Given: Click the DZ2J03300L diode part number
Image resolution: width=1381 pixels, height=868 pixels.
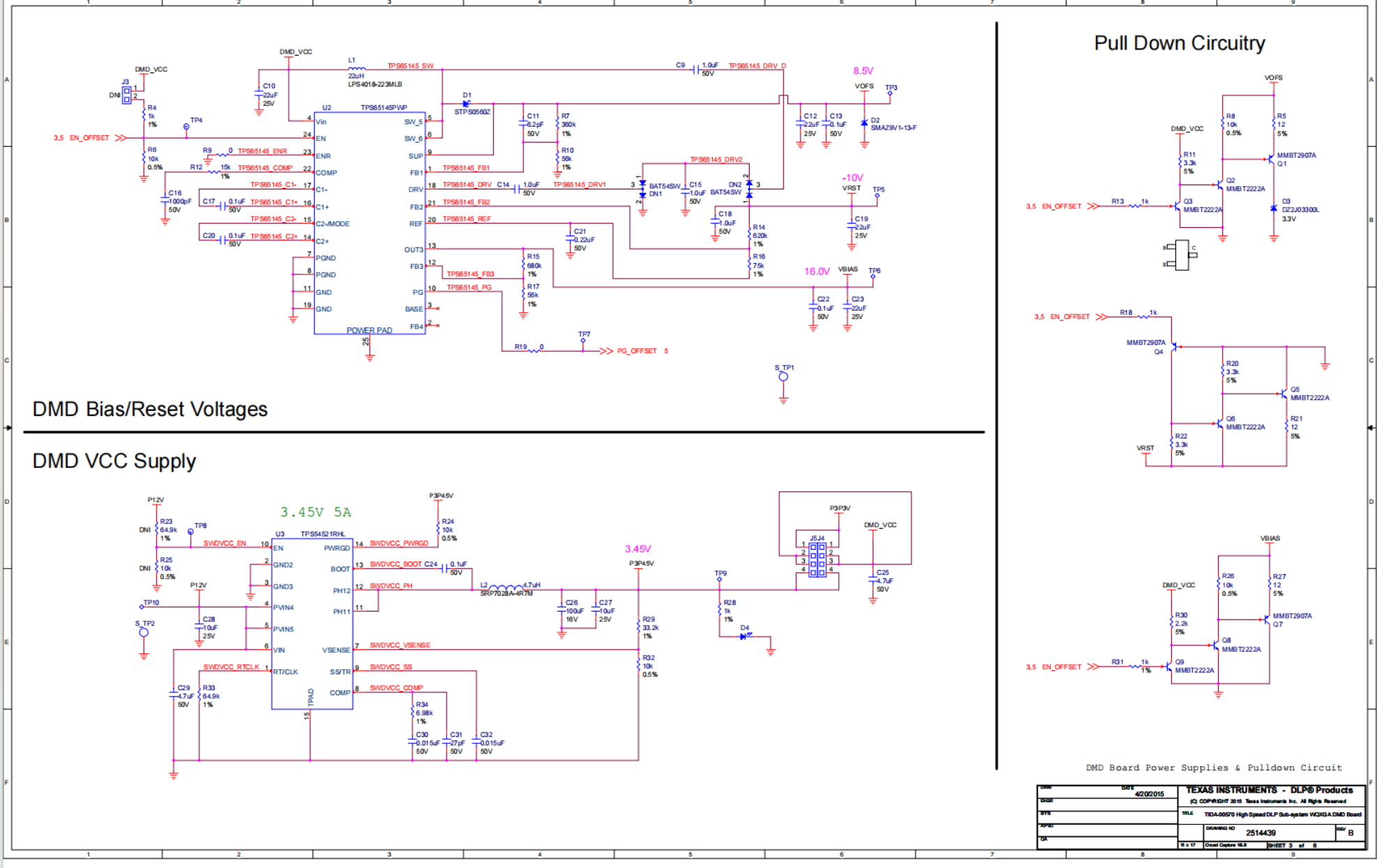Looking at the screenshot, I should 1300,210.
